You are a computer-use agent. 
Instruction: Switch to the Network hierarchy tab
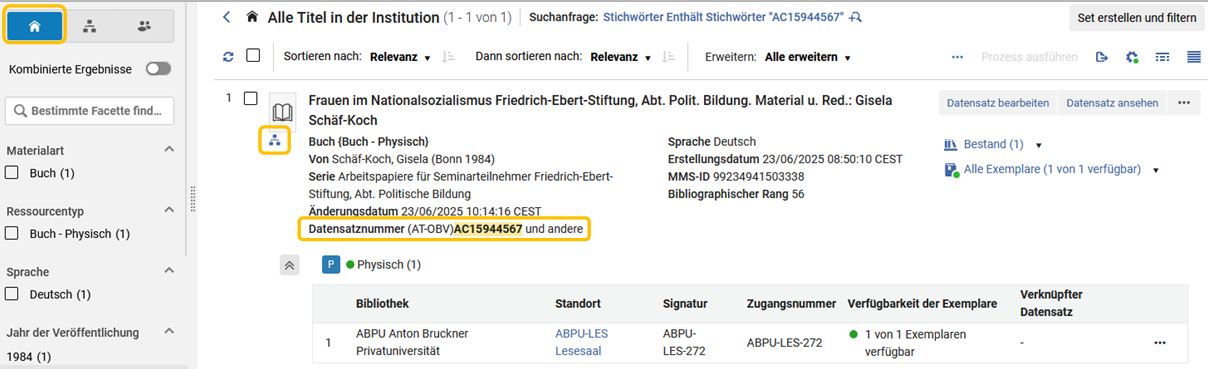[90, 26]
